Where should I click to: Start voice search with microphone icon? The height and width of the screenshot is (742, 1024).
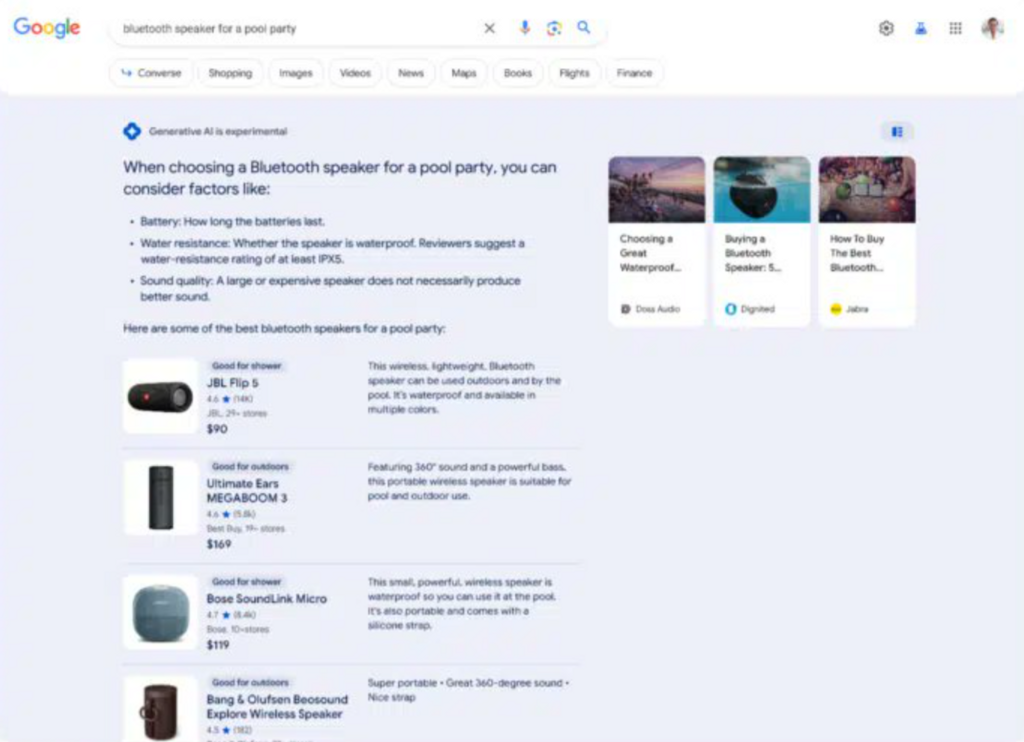[524, 27]
